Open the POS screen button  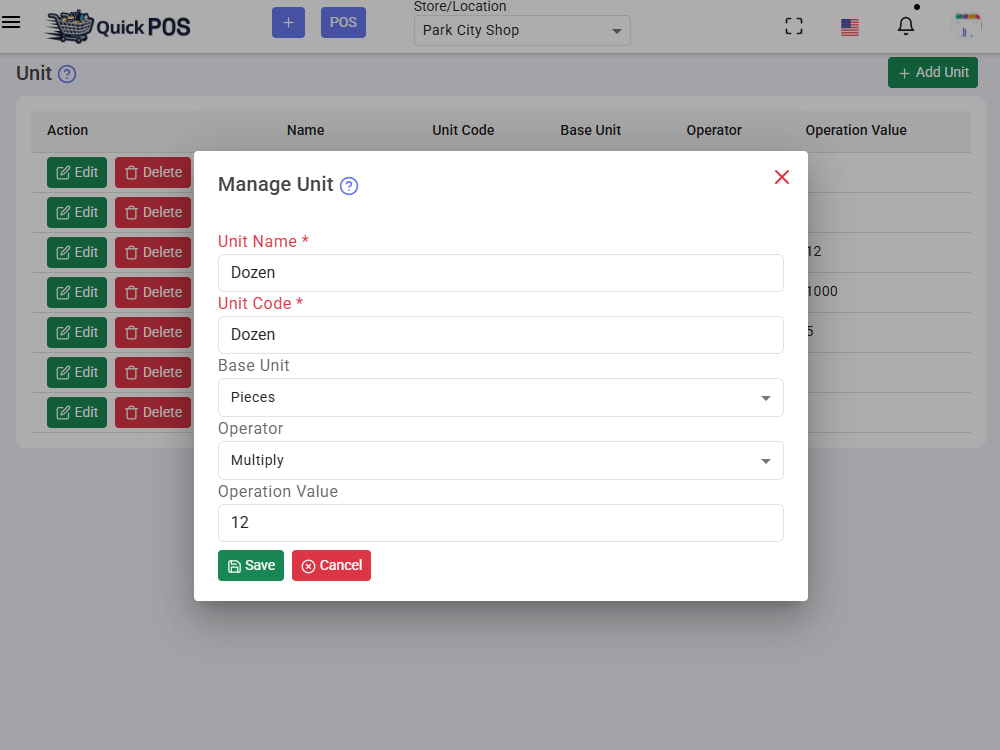tap(343, 22)
